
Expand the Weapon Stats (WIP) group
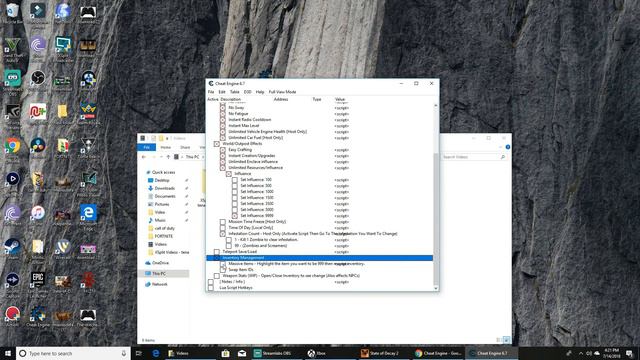(217, 276)
